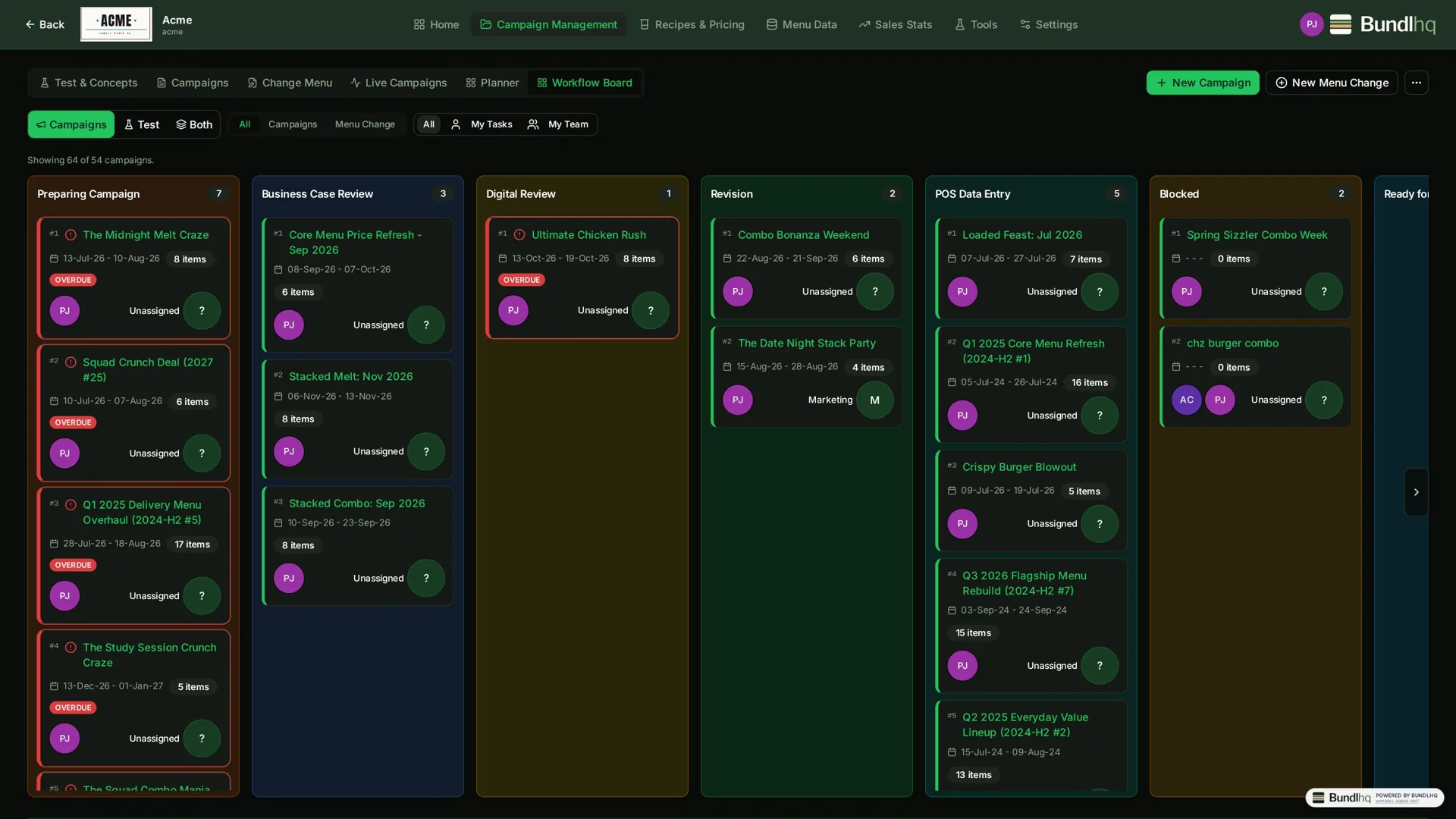Screen dimensions: 1456x819
Task: Click PJ avatar on Stacked Melt: Nov 2026
Action: point(288,452)
